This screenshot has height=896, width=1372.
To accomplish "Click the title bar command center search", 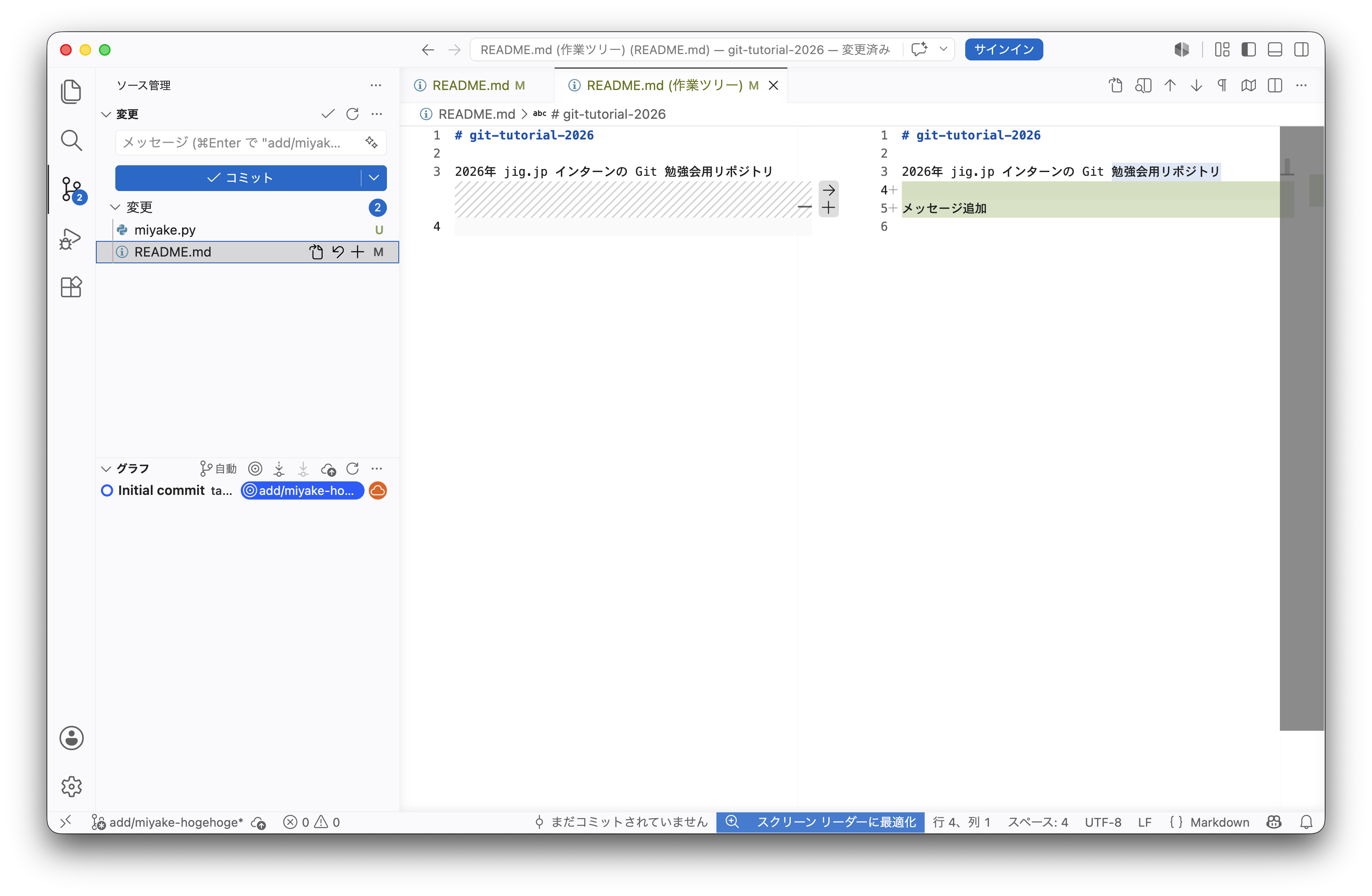I will tap(686, 49).
